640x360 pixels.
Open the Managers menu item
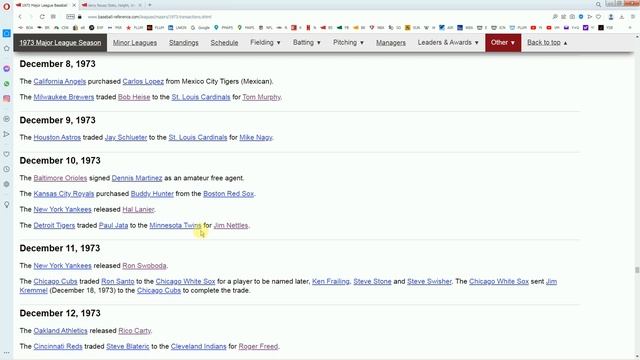point(391,42)
